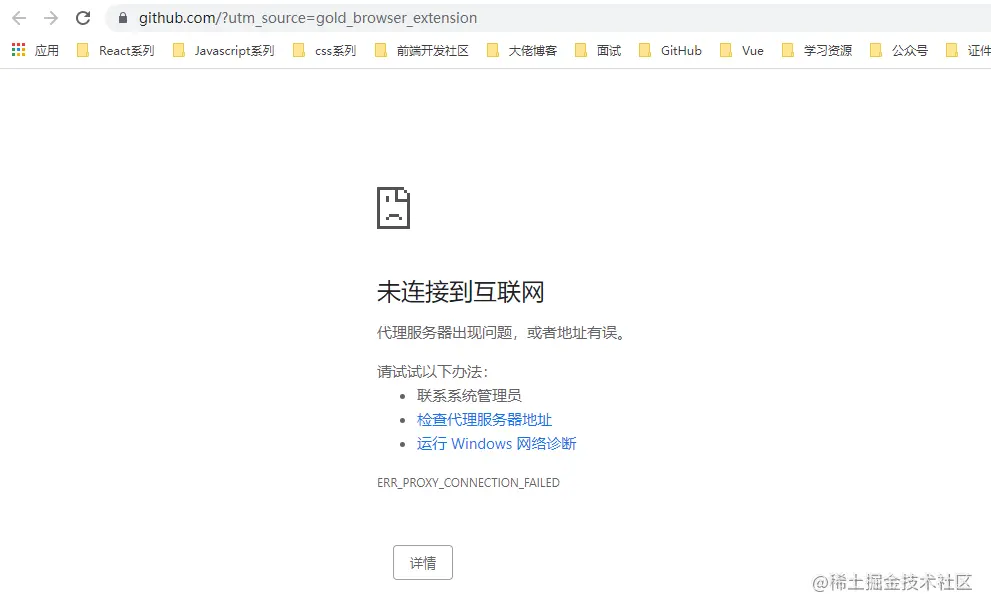Open the 前端开发社区 bookmark folder
The image size is (991, 611).
tap(422, 51)
